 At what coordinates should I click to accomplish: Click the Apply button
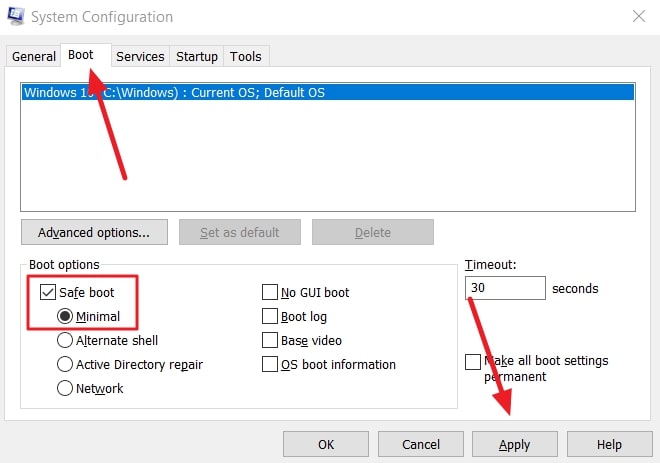[514, 444]
